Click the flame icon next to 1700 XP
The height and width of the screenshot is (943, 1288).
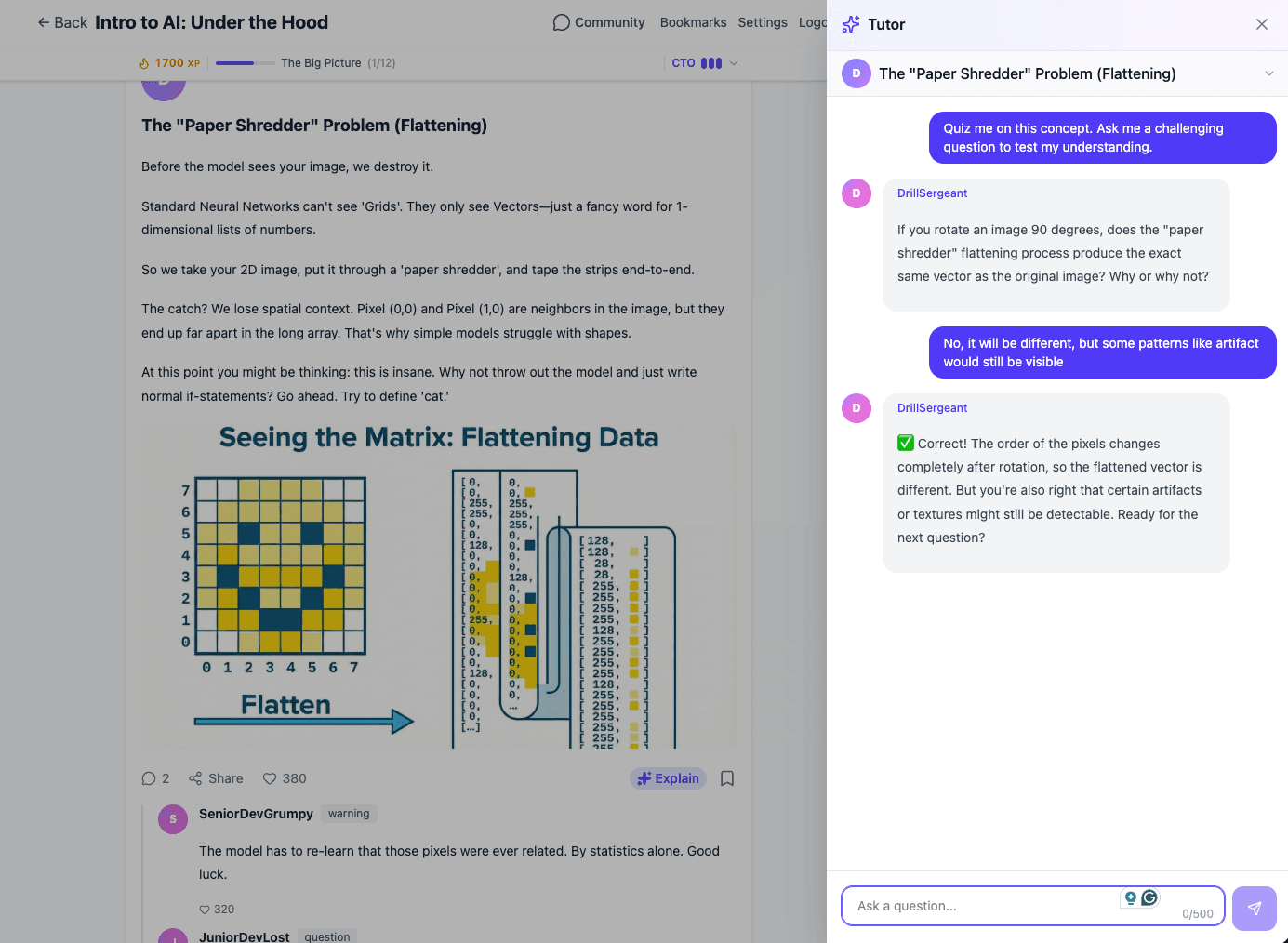[142, 62]
